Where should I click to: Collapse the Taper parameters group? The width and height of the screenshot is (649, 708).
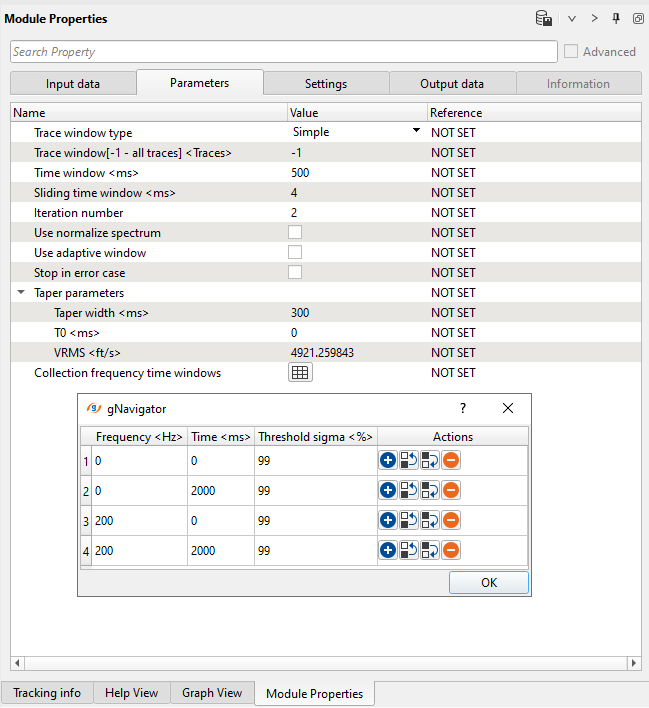(x=21, y=293)
